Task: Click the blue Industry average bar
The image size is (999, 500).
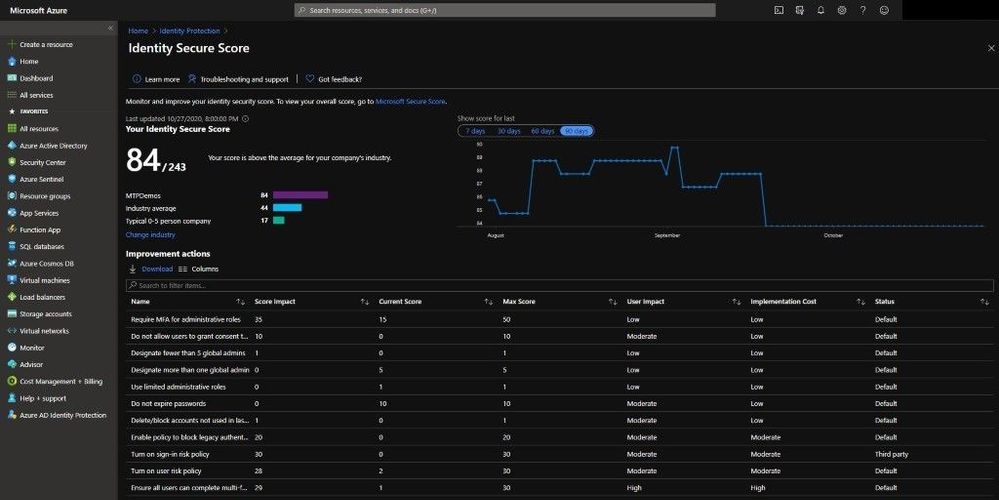Action: [x=287, y=208]
